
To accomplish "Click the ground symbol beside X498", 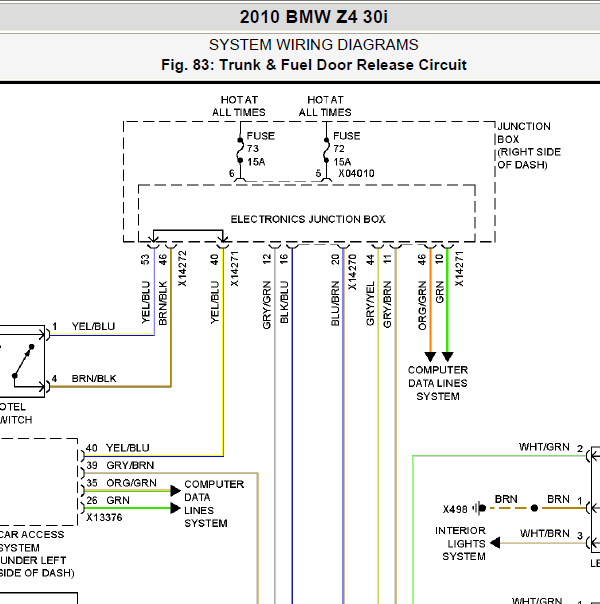I will point(479,508).
